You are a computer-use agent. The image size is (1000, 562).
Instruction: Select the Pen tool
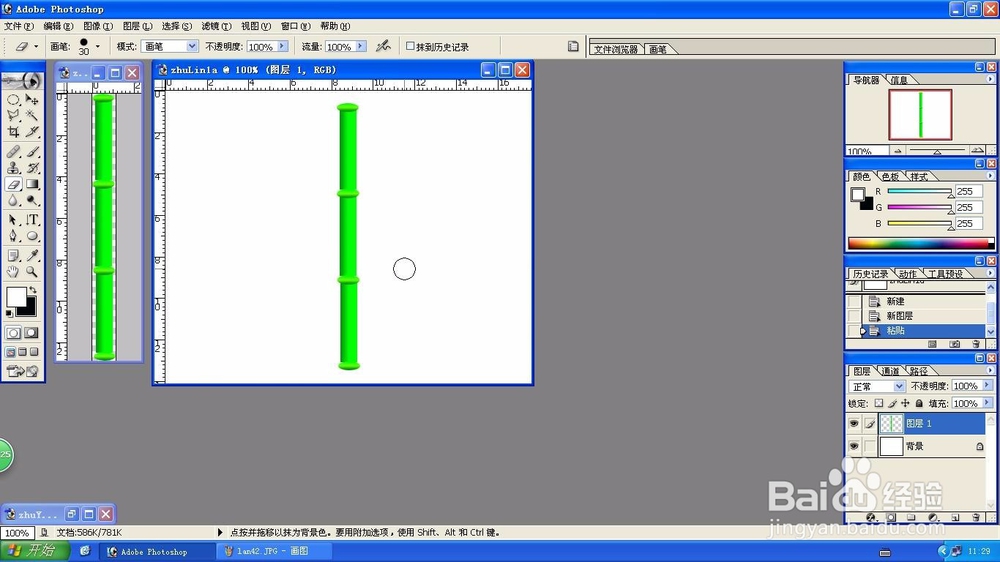click(x=13, y=236)
